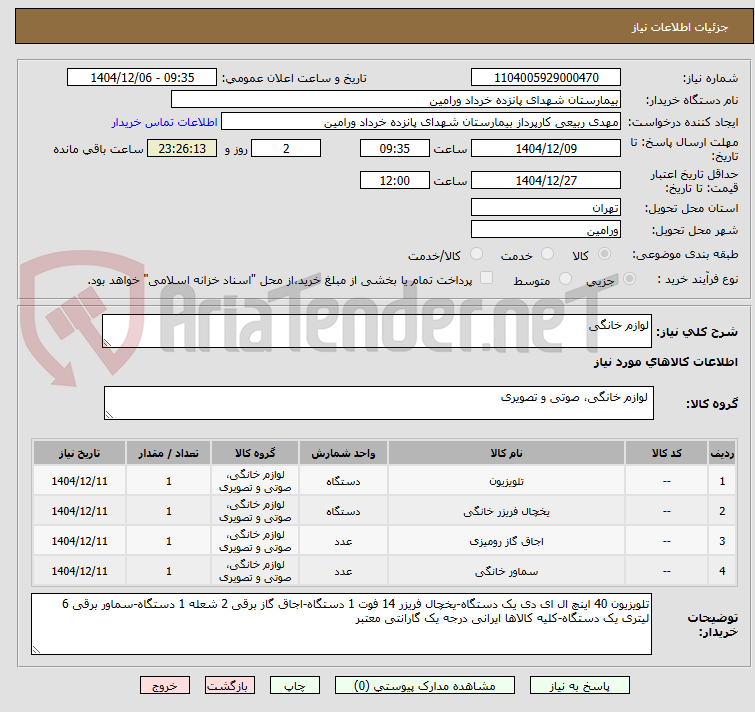The image size is (755, 712).
Task: Click the نام کالا column header
Action: pyautogui.click(x=506, y=453)
